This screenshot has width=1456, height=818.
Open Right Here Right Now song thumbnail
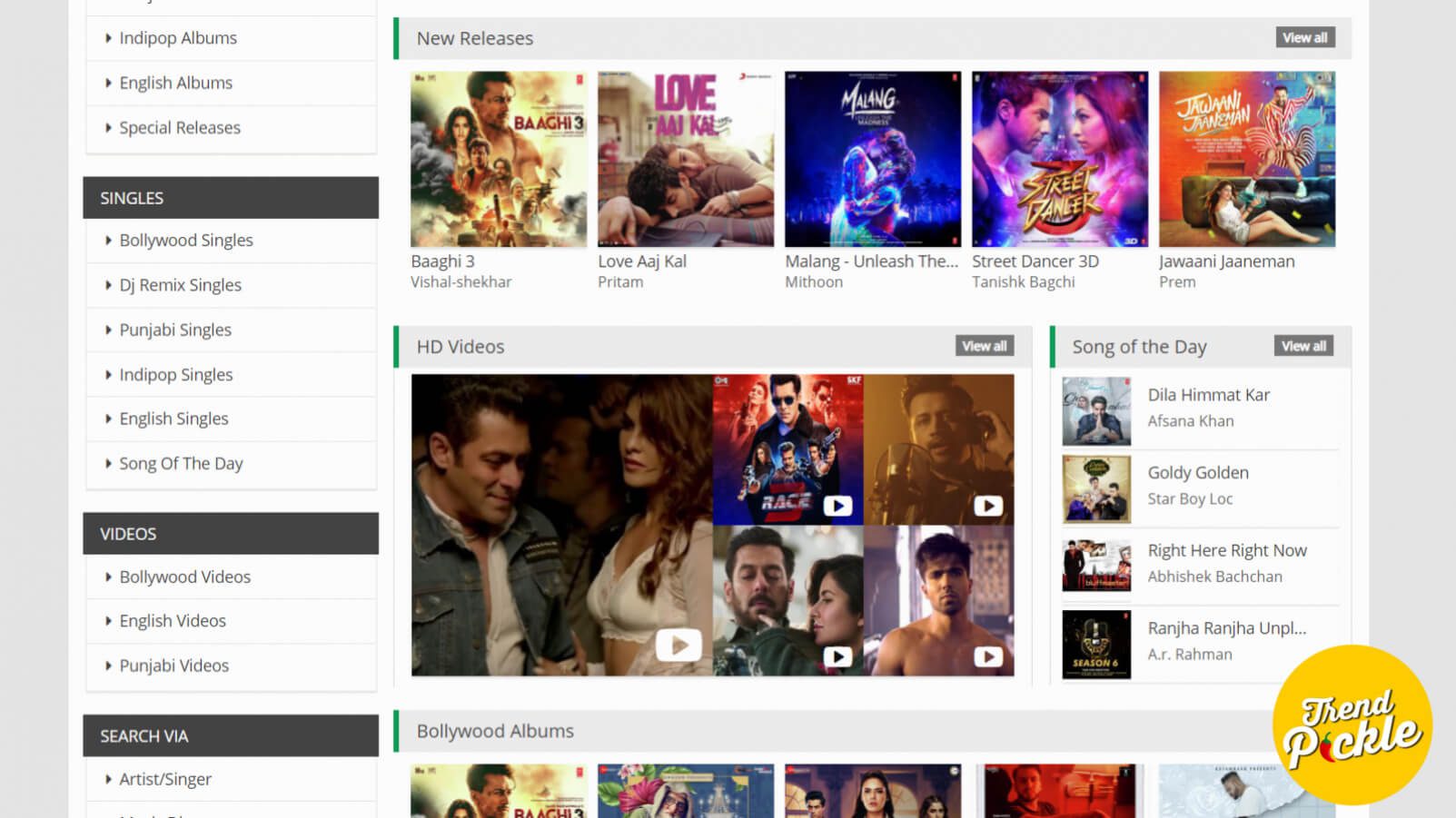click(x=1096, y=567)
